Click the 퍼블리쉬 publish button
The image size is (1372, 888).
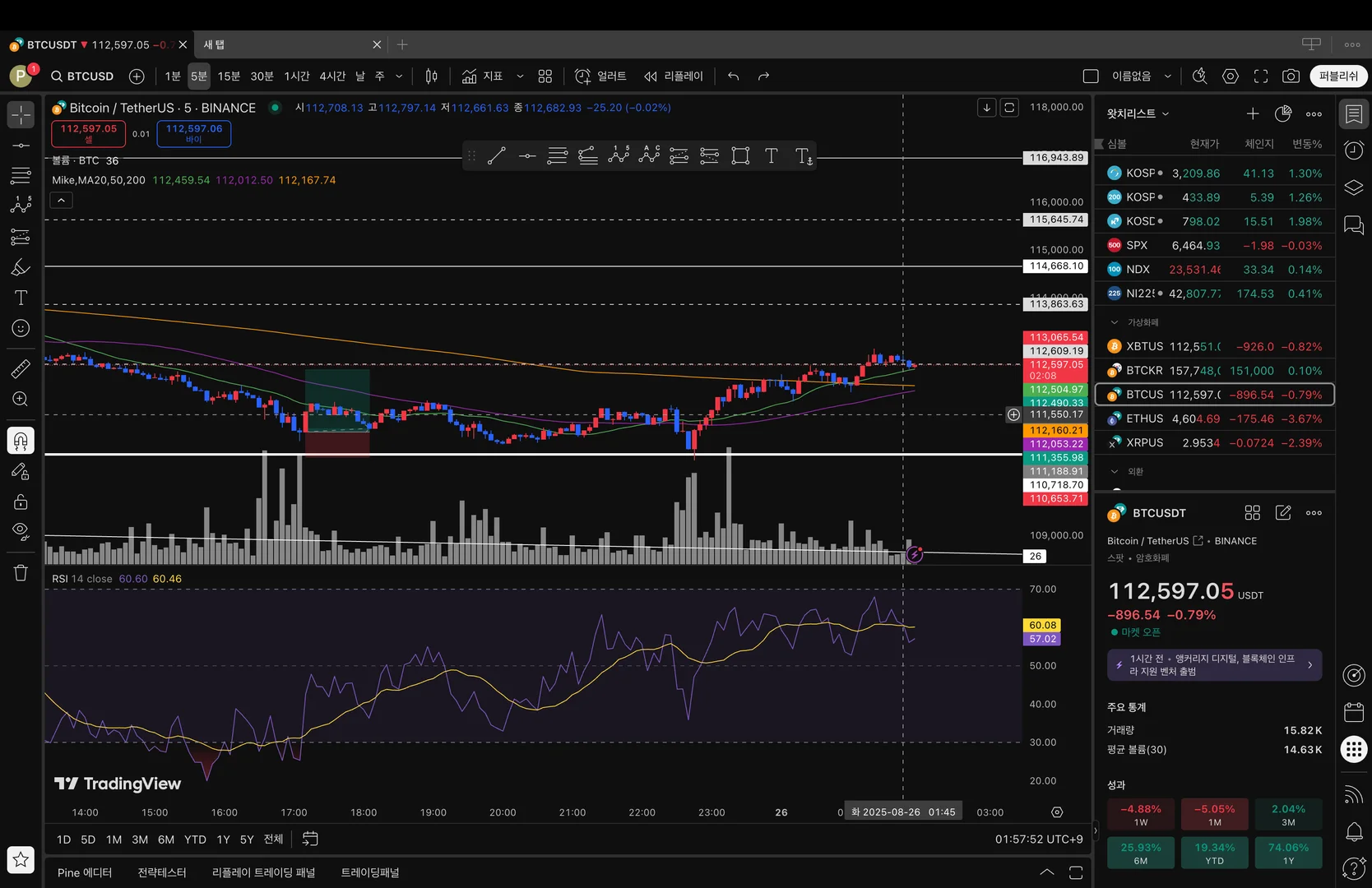1337,76
